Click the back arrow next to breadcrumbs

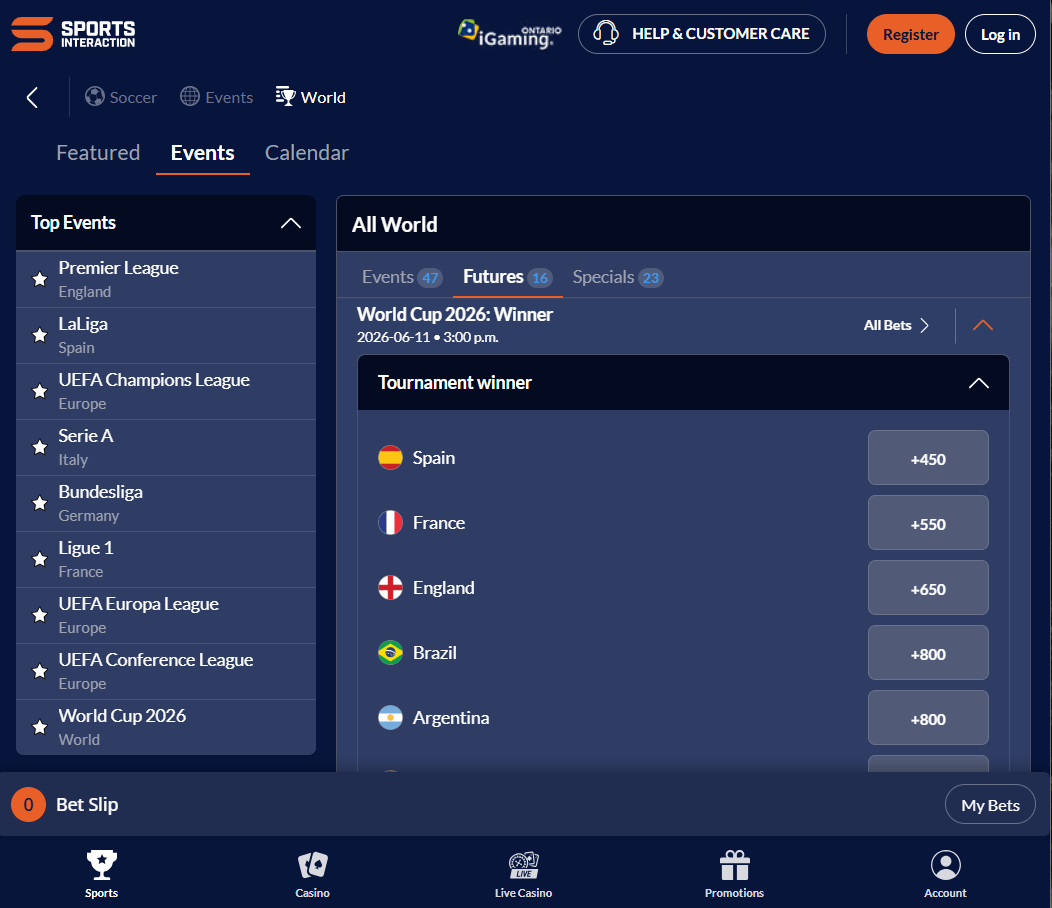point(31,97)
